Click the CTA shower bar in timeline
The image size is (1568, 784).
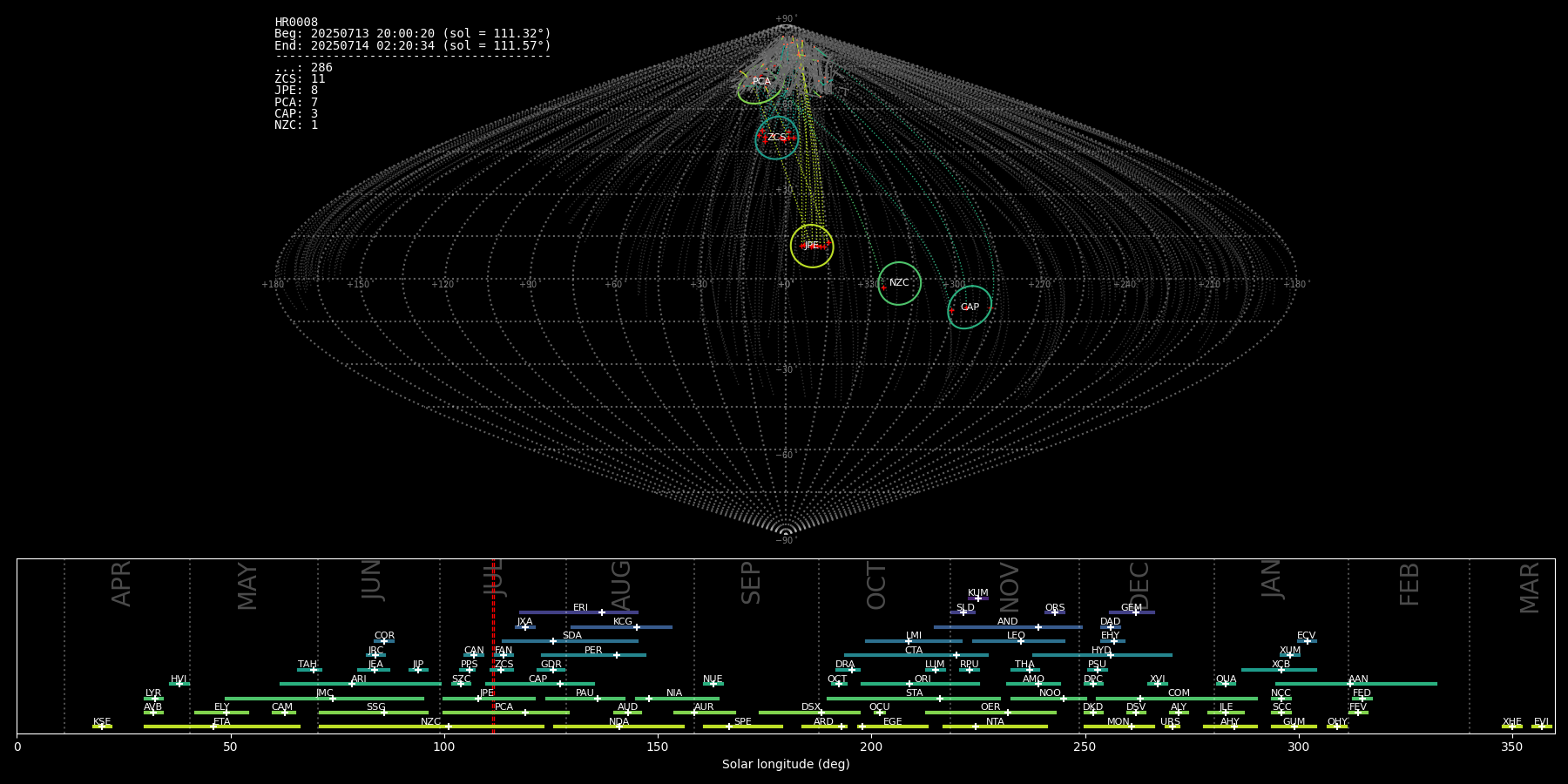click(x=916, y=655)
